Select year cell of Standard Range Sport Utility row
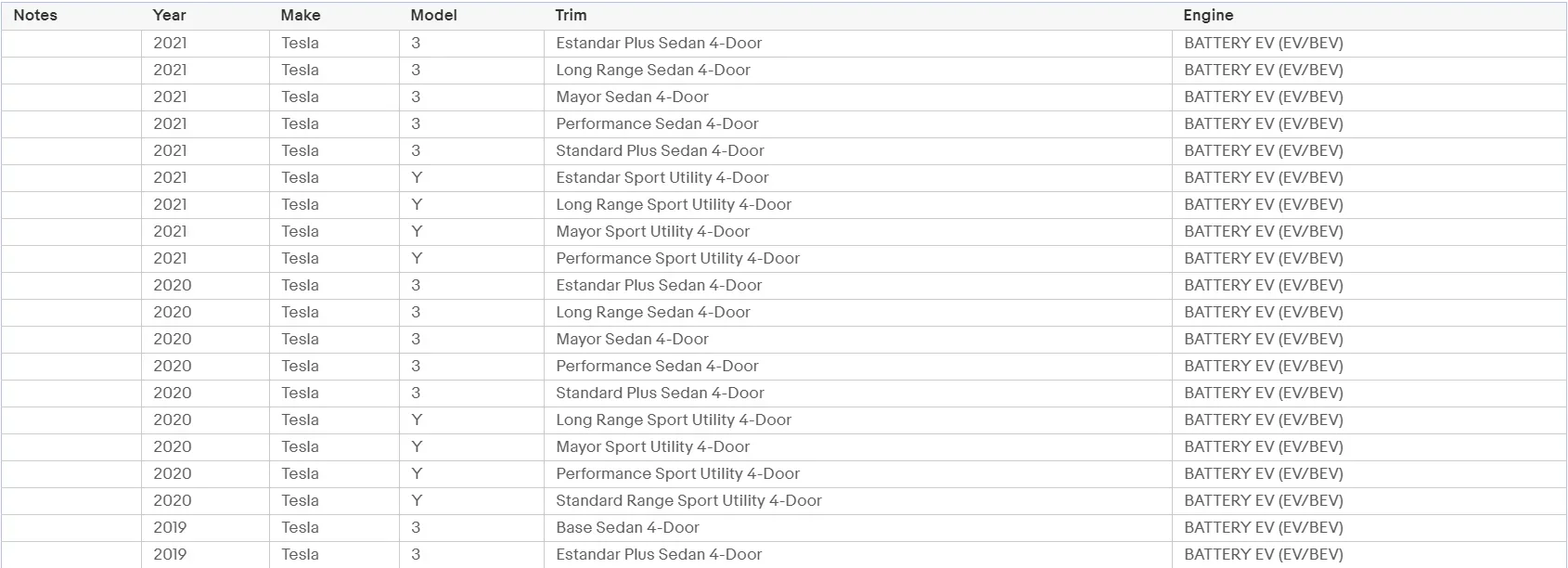Screen dimensions: 1568x568 [172, 500]
